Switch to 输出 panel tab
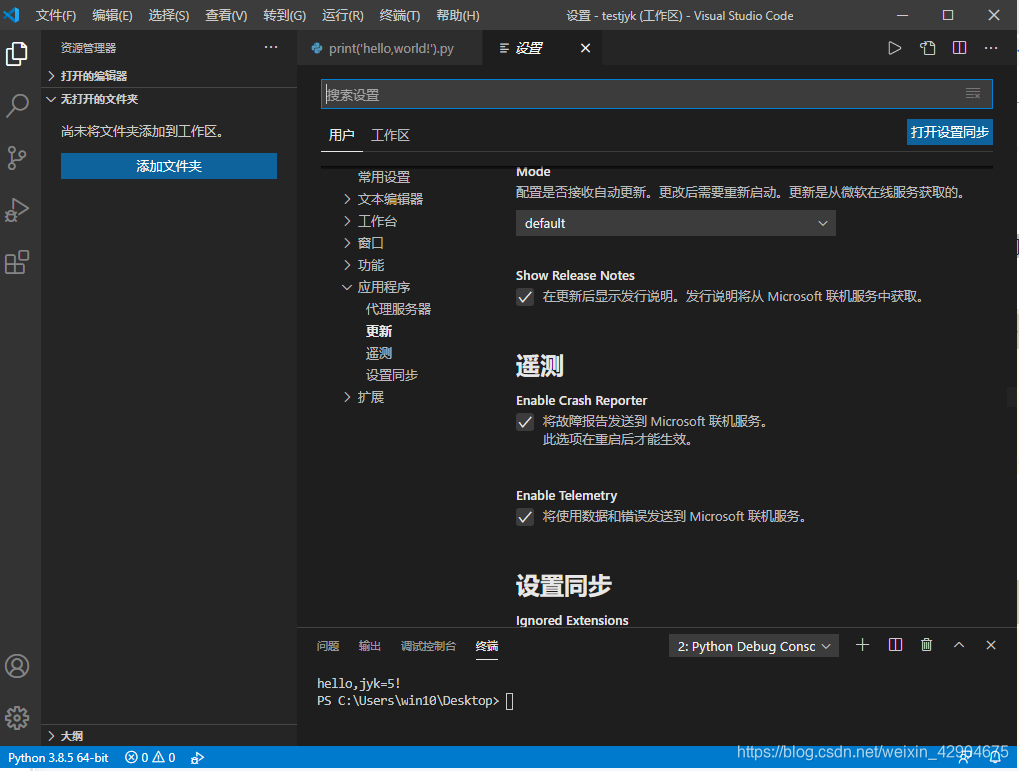Screen dimensions: 1019x771 [x=369, y=646]
